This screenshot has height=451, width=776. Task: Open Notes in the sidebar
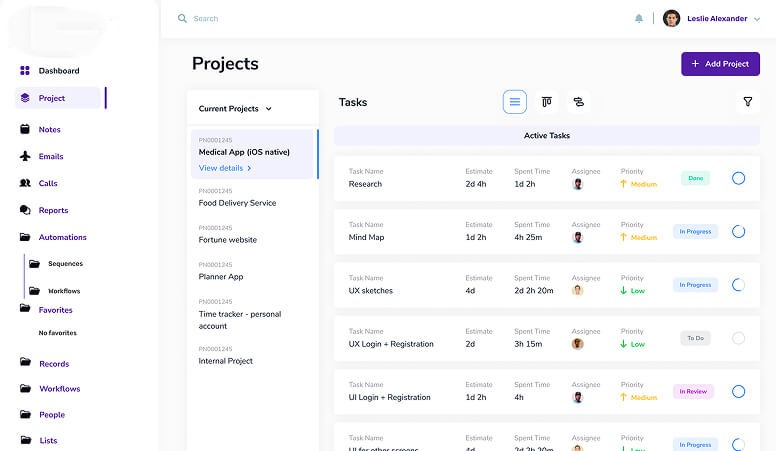[49, 130]
